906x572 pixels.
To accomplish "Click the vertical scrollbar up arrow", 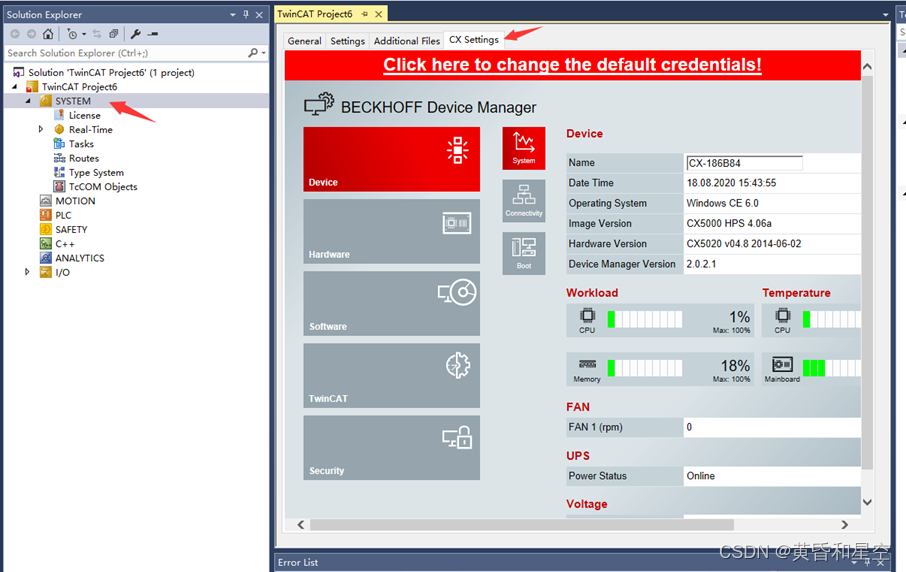I will 867,66.
